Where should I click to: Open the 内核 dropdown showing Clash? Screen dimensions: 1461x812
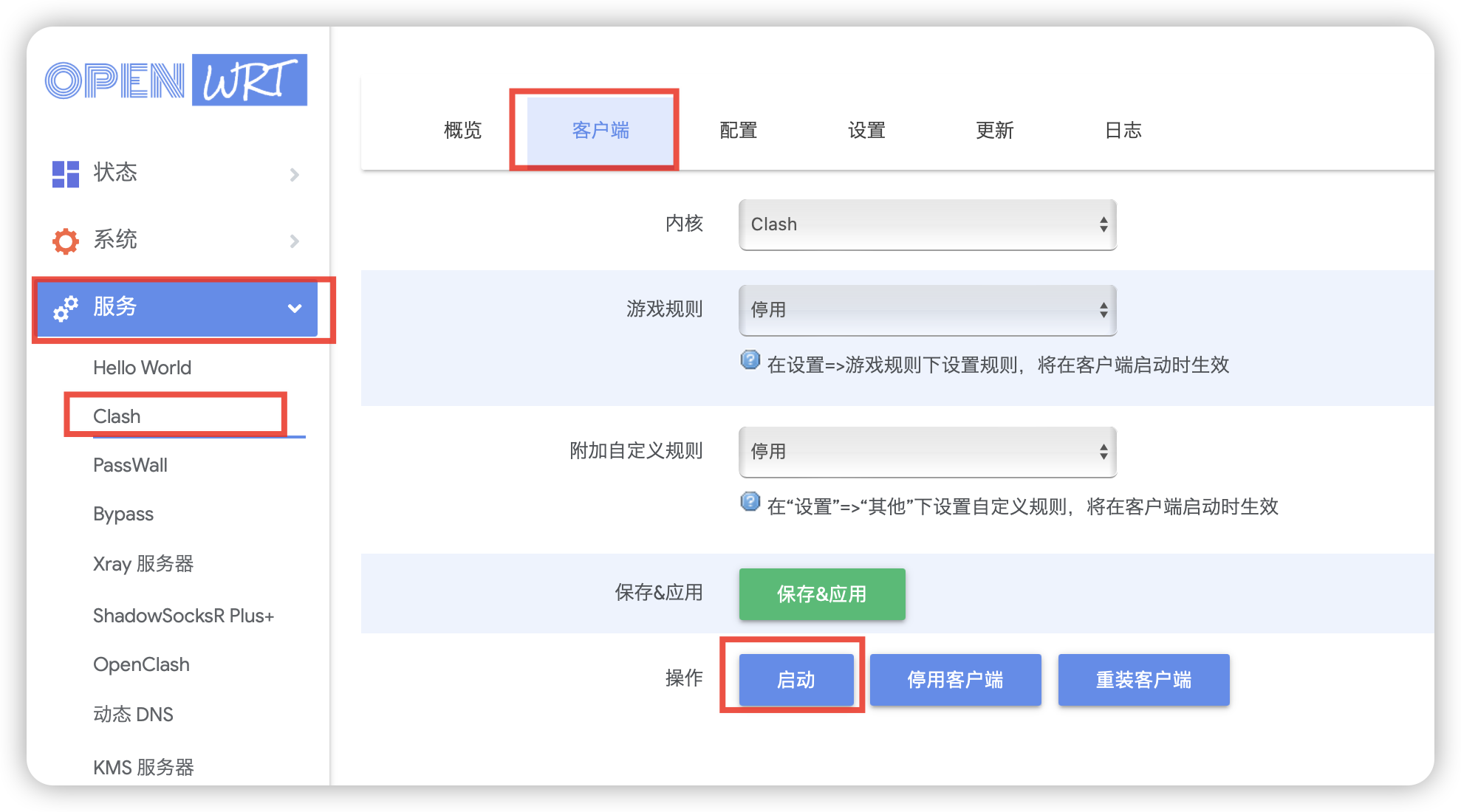[927, 224]
